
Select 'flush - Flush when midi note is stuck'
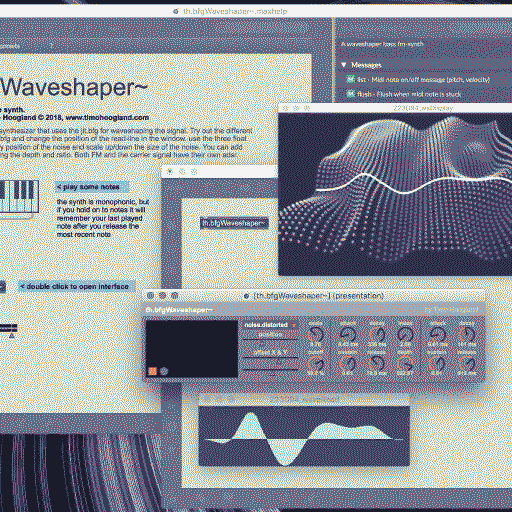click(409, 94)
